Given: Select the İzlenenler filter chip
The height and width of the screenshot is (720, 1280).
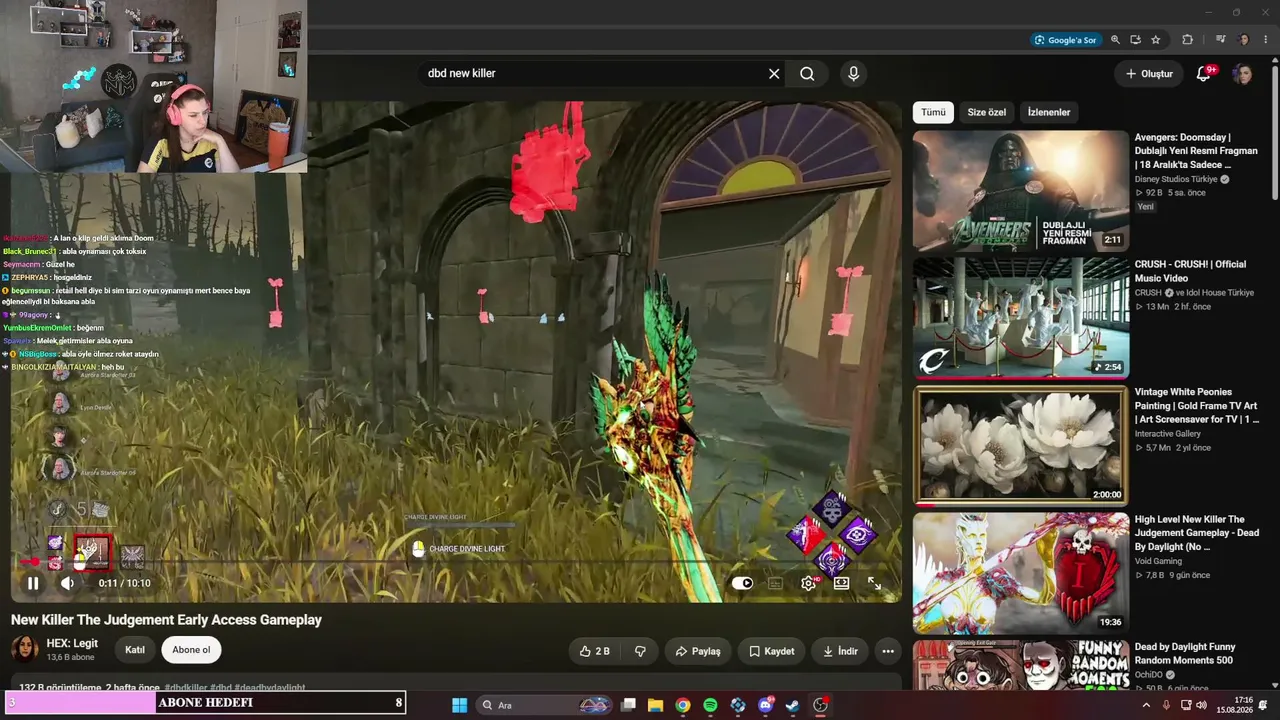Looking at the screenshot, I should point(1049,112).
